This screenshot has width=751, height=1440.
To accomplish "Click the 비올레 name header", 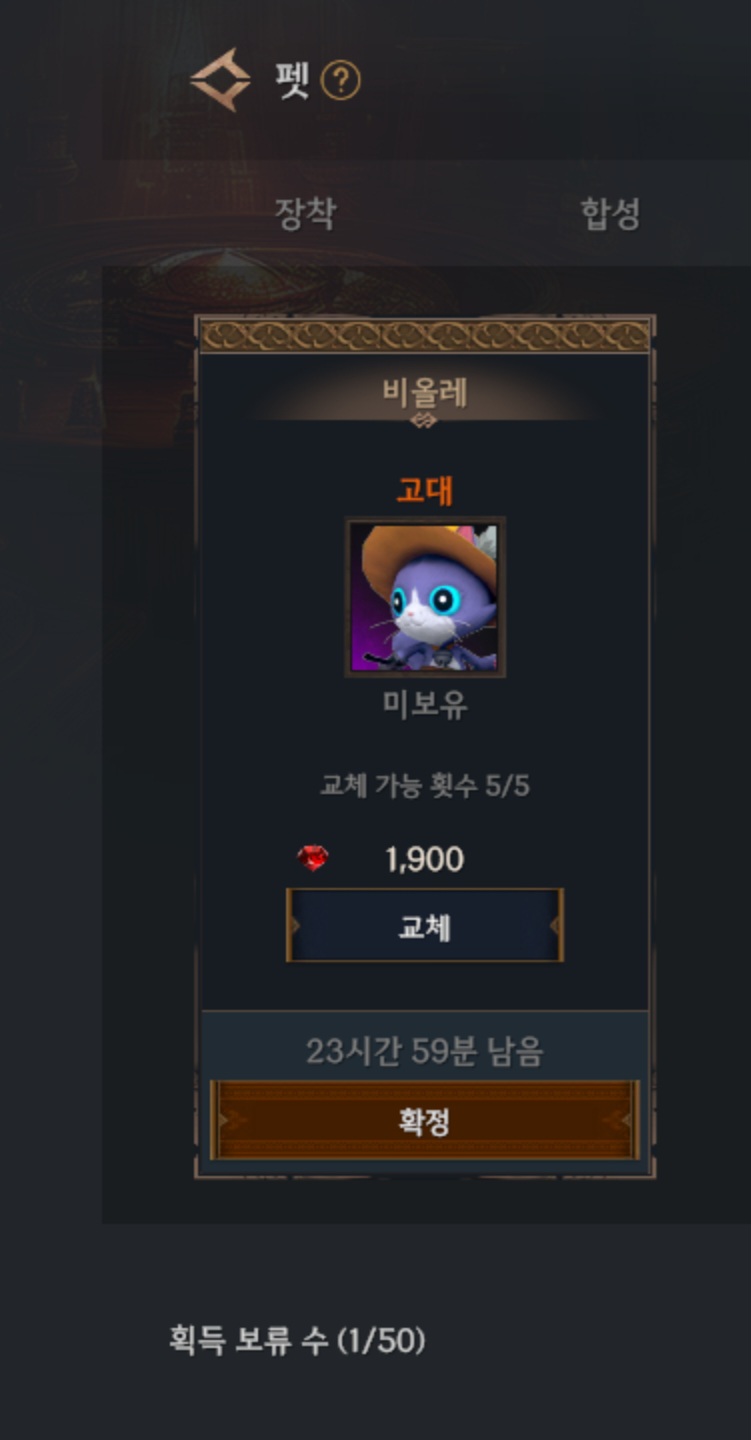I will pos(424,391).
